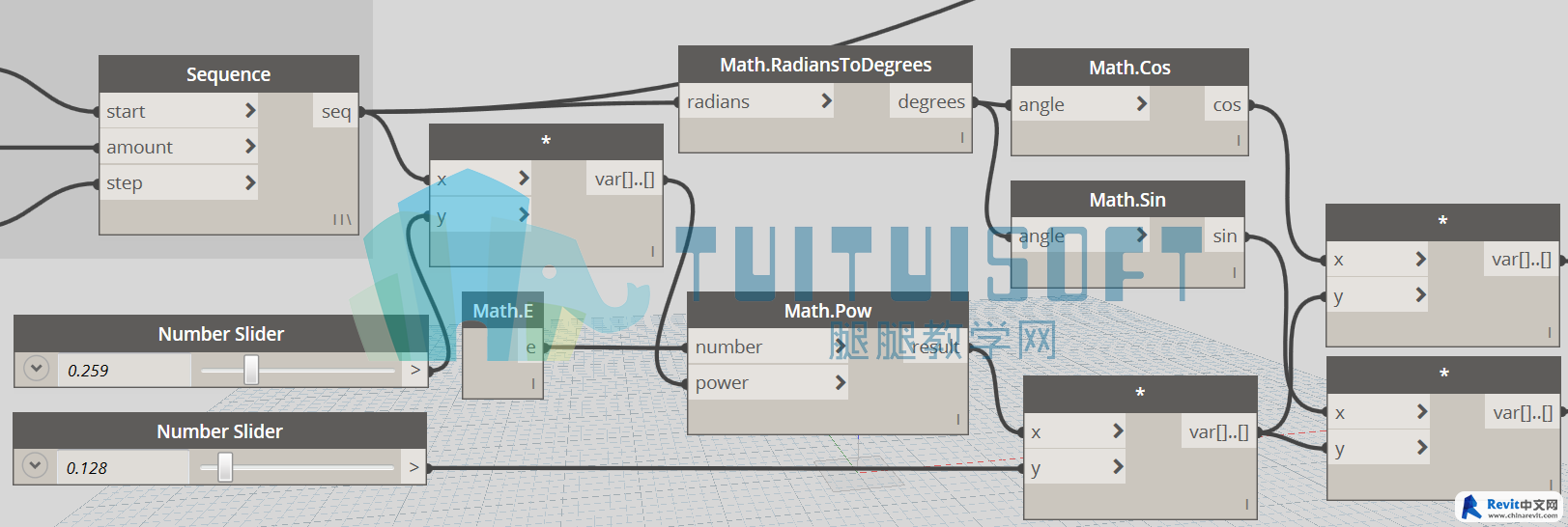Expand the 0.259 Number Slider settings
This screenshot has width=1568, height=527.
(37, 369)
